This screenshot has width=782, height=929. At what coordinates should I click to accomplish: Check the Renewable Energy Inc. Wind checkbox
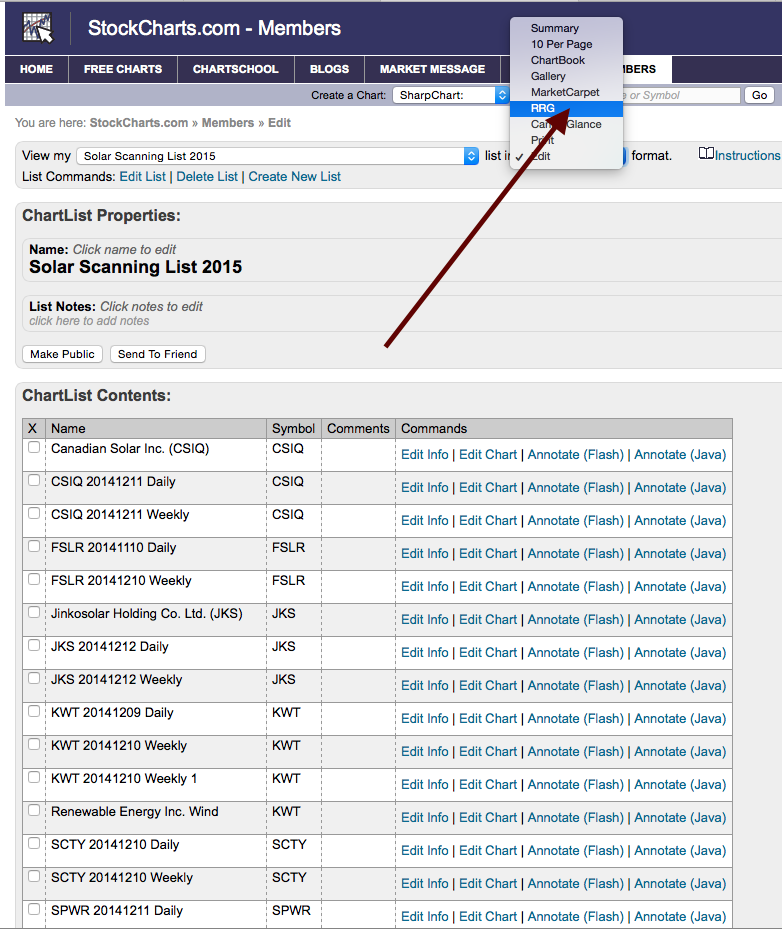coord(34,810)
